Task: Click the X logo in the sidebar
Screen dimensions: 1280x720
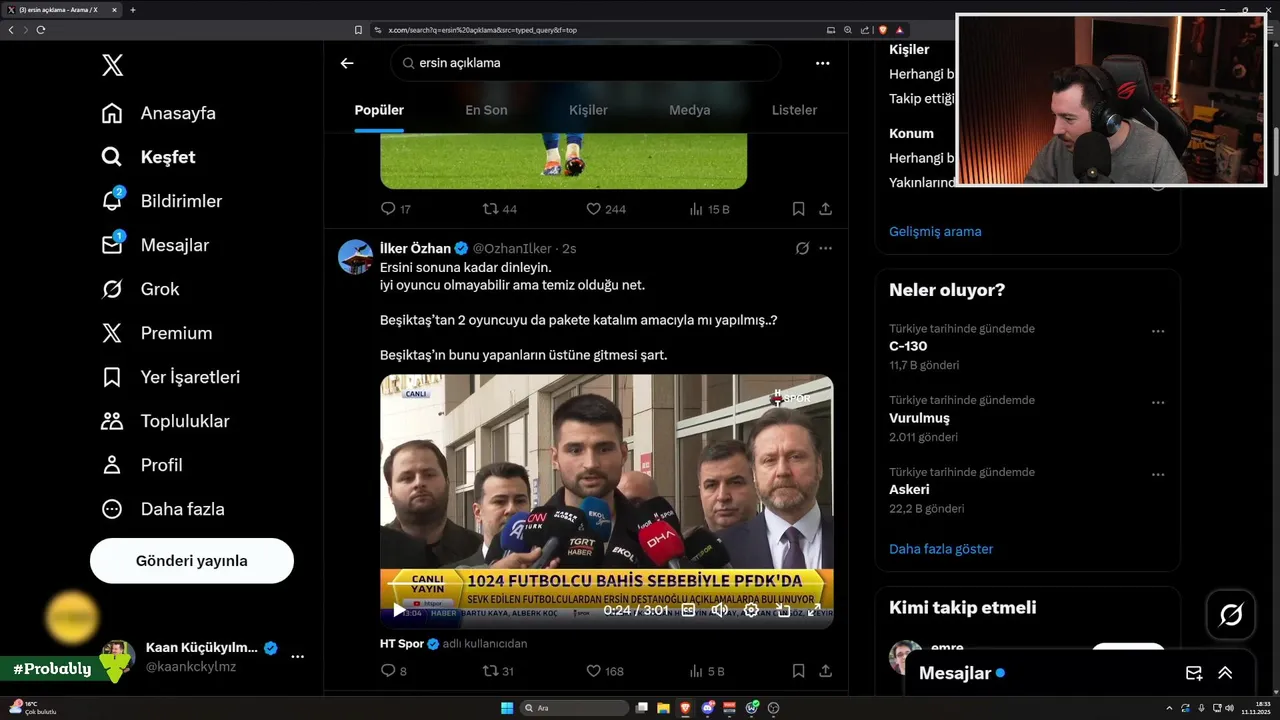Action: tap(112, 66)
